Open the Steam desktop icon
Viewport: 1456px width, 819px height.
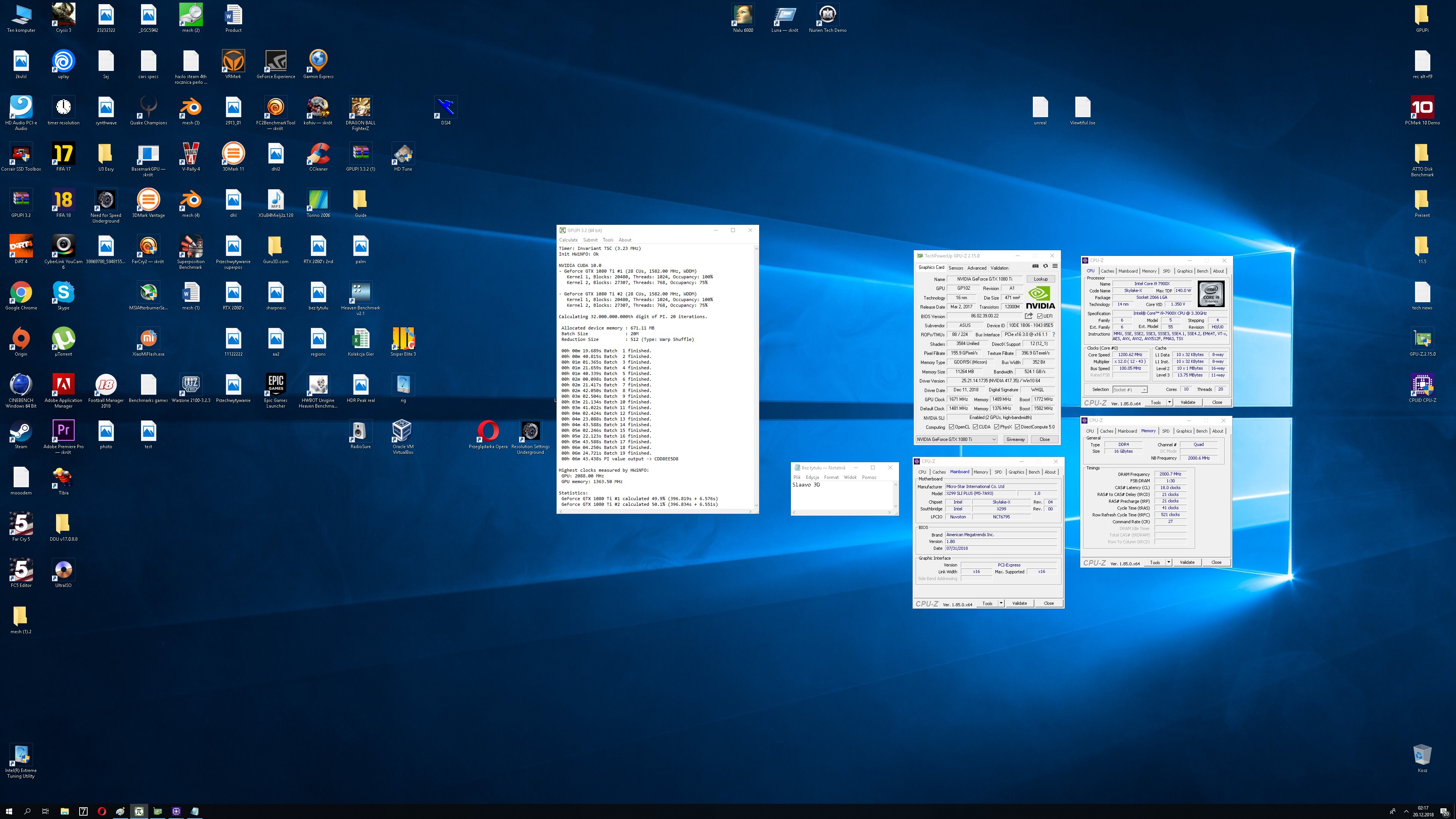pyautogui.click(x=21, y=435)
